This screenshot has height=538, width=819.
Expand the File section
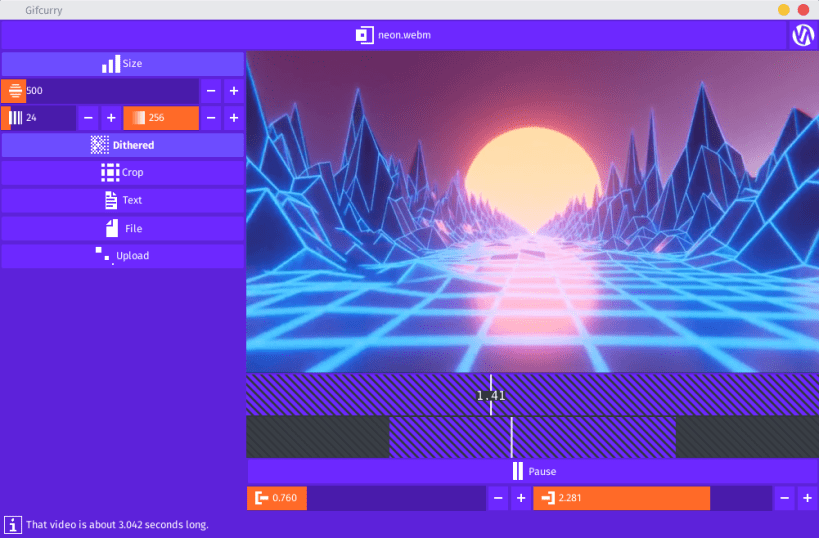click(123, 228)
